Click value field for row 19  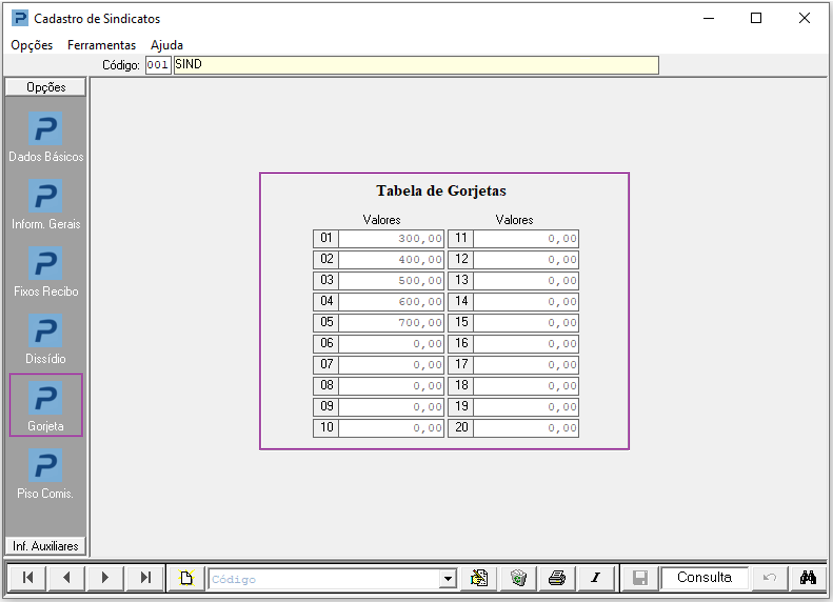click(x=526, y=407)
